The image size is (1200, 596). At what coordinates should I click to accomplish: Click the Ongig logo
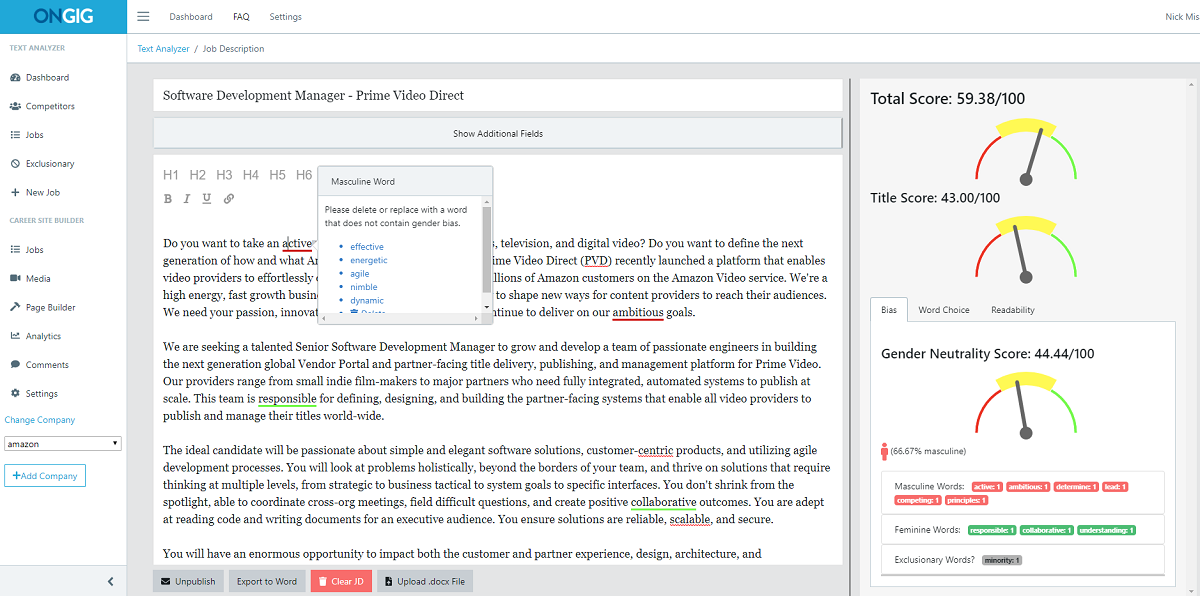coord(63,16)
